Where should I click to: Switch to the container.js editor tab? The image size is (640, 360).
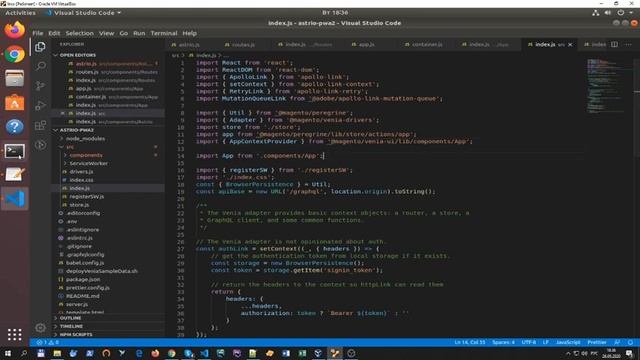click(x=427, y=44)
